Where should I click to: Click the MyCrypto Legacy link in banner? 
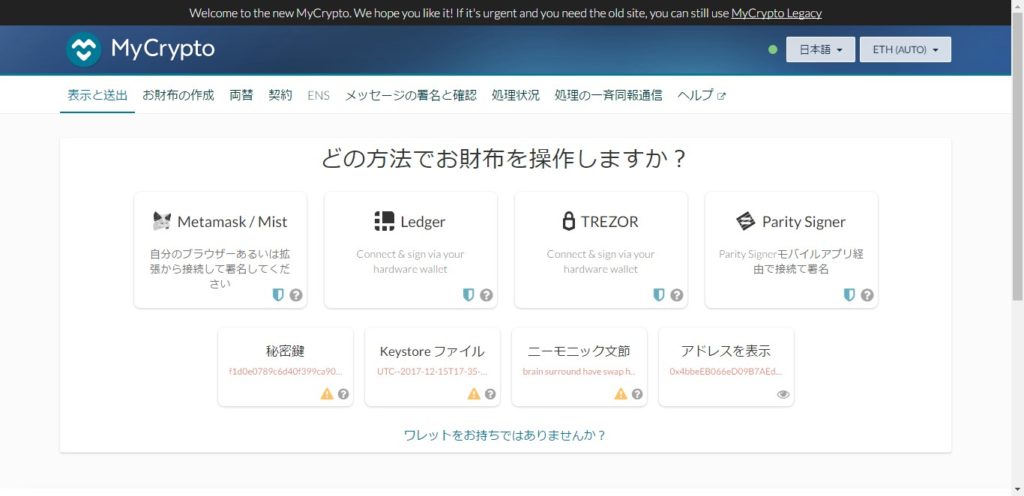777,13
